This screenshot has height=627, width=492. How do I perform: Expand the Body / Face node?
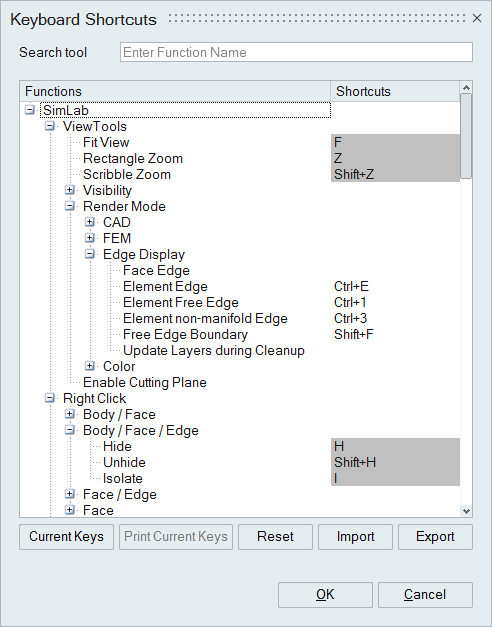[70, 414]
